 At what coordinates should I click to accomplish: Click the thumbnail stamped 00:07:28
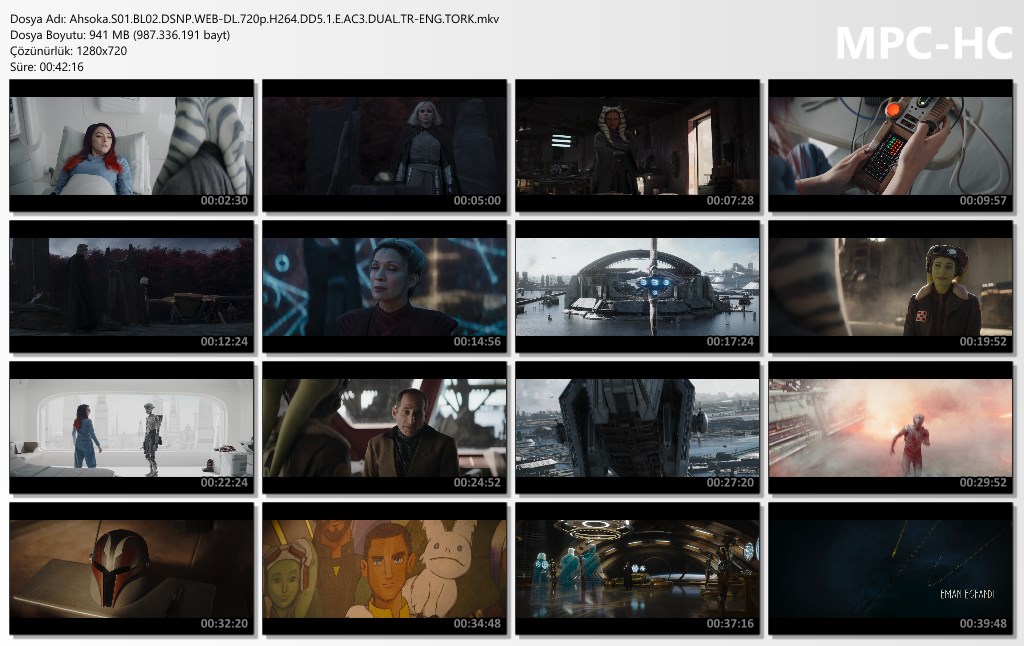[637, 146]
